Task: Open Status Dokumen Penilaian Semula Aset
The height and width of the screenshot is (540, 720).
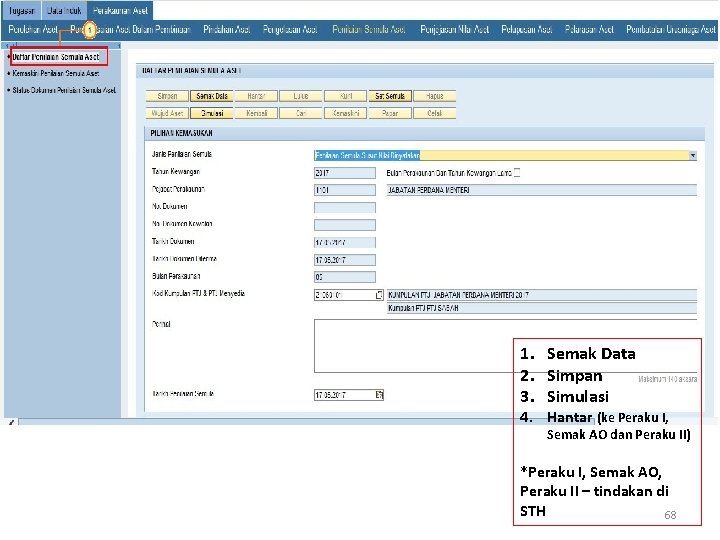Action: 64,90
